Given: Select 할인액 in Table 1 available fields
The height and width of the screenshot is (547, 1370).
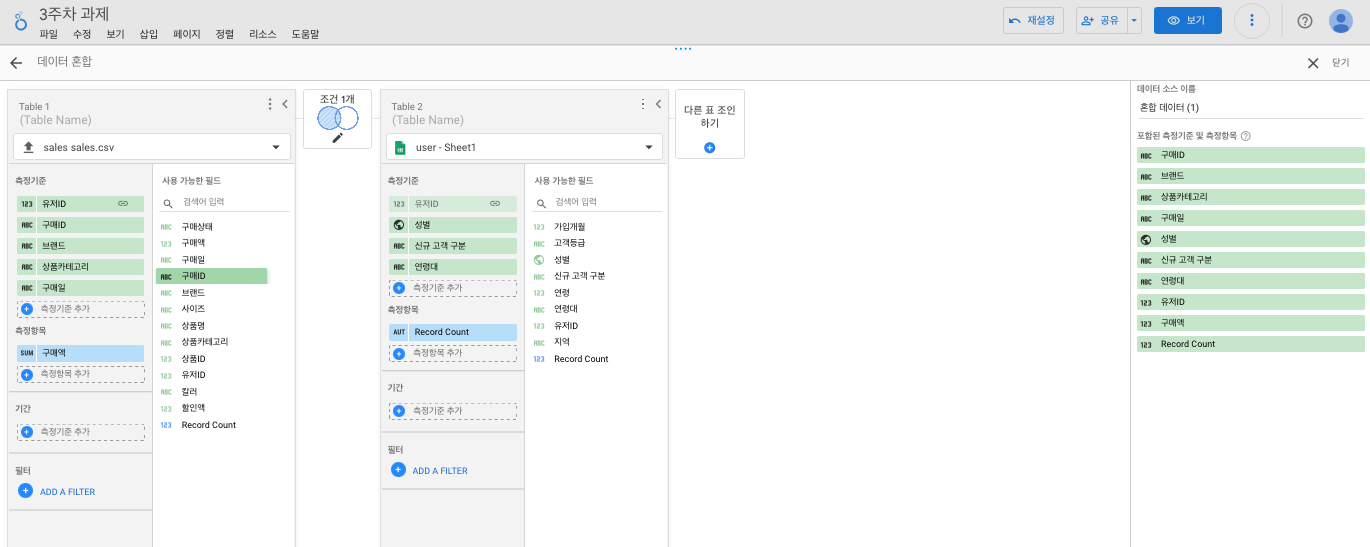Looking at the screenshot, I should click(193, 408).
